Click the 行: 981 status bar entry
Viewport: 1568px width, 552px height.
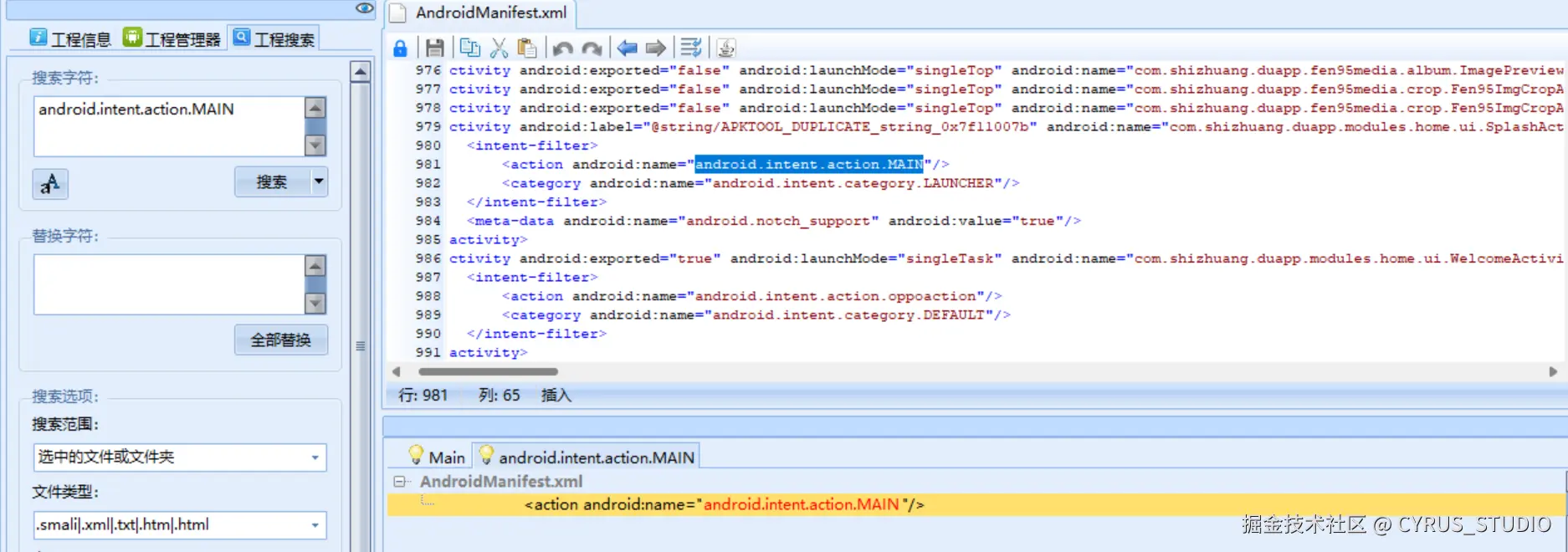pos(423,395)
